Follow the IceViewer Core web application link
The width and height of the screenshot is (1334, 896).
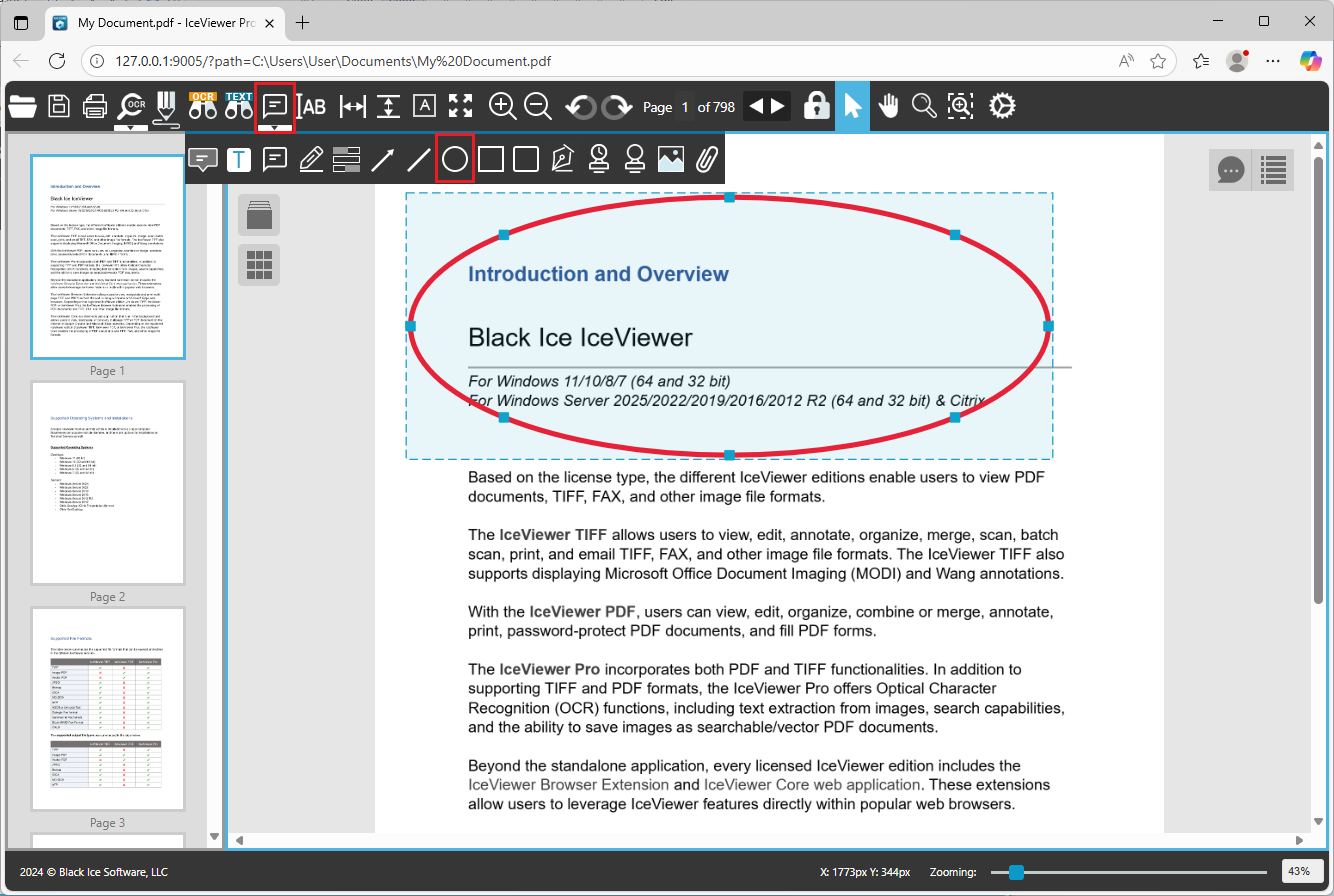point(812,785)
